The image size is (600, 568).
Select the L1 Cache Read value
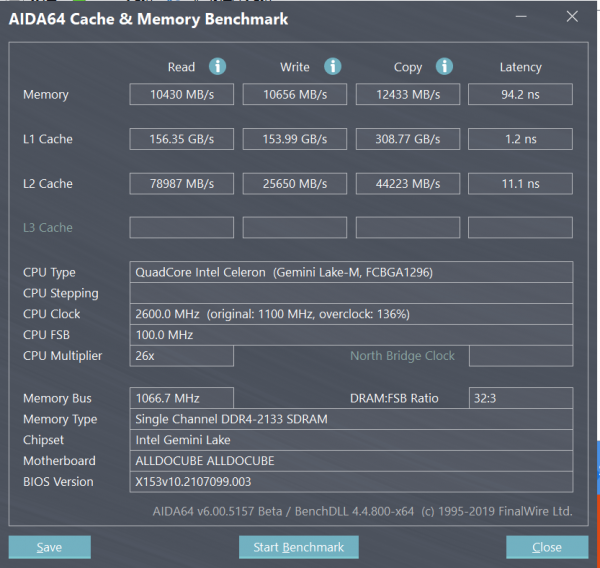(x=181, y=139)
